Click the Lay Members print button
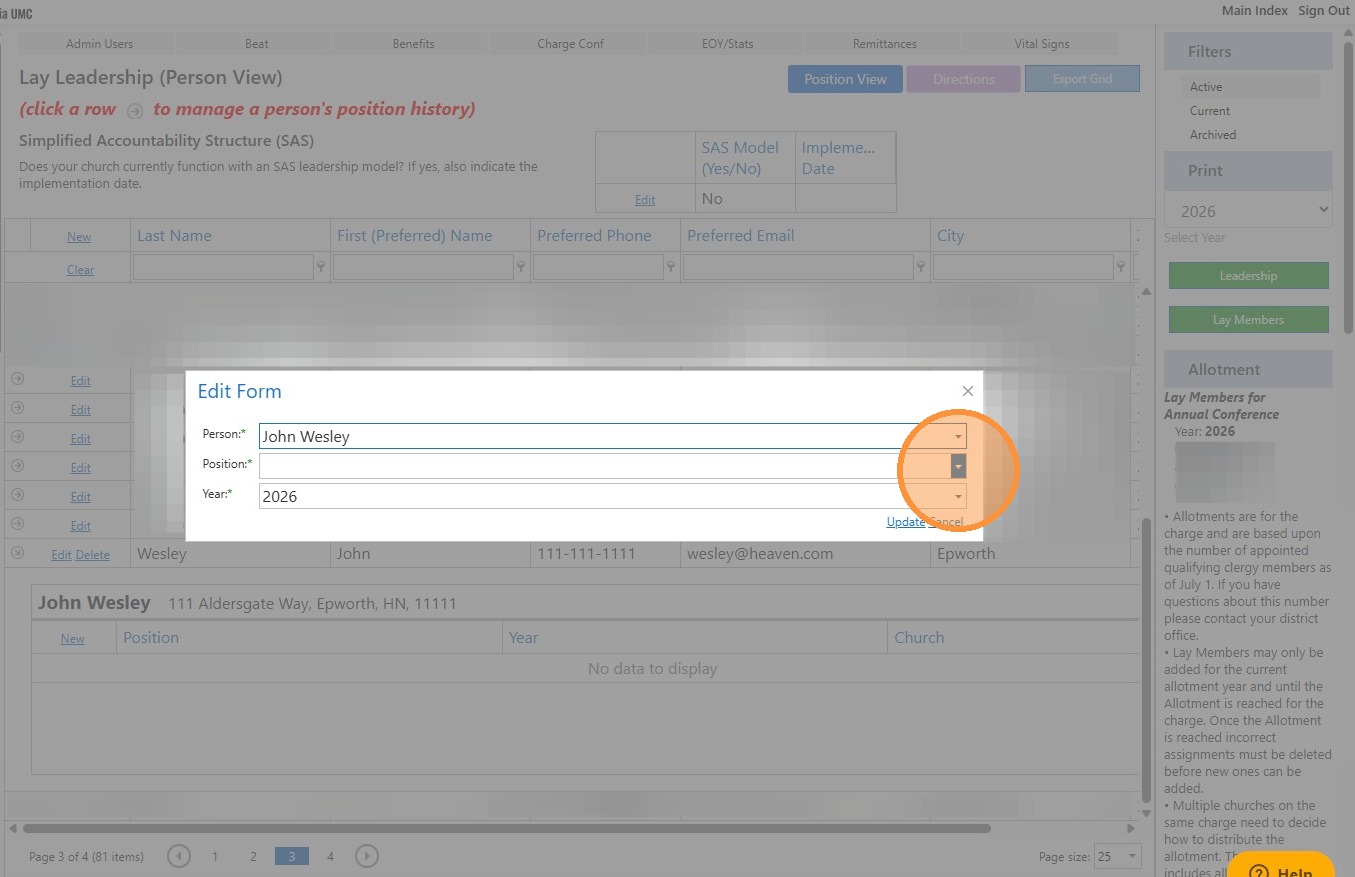The height and width of the screenshot is (877, 1355). [x=1248, y=320]
